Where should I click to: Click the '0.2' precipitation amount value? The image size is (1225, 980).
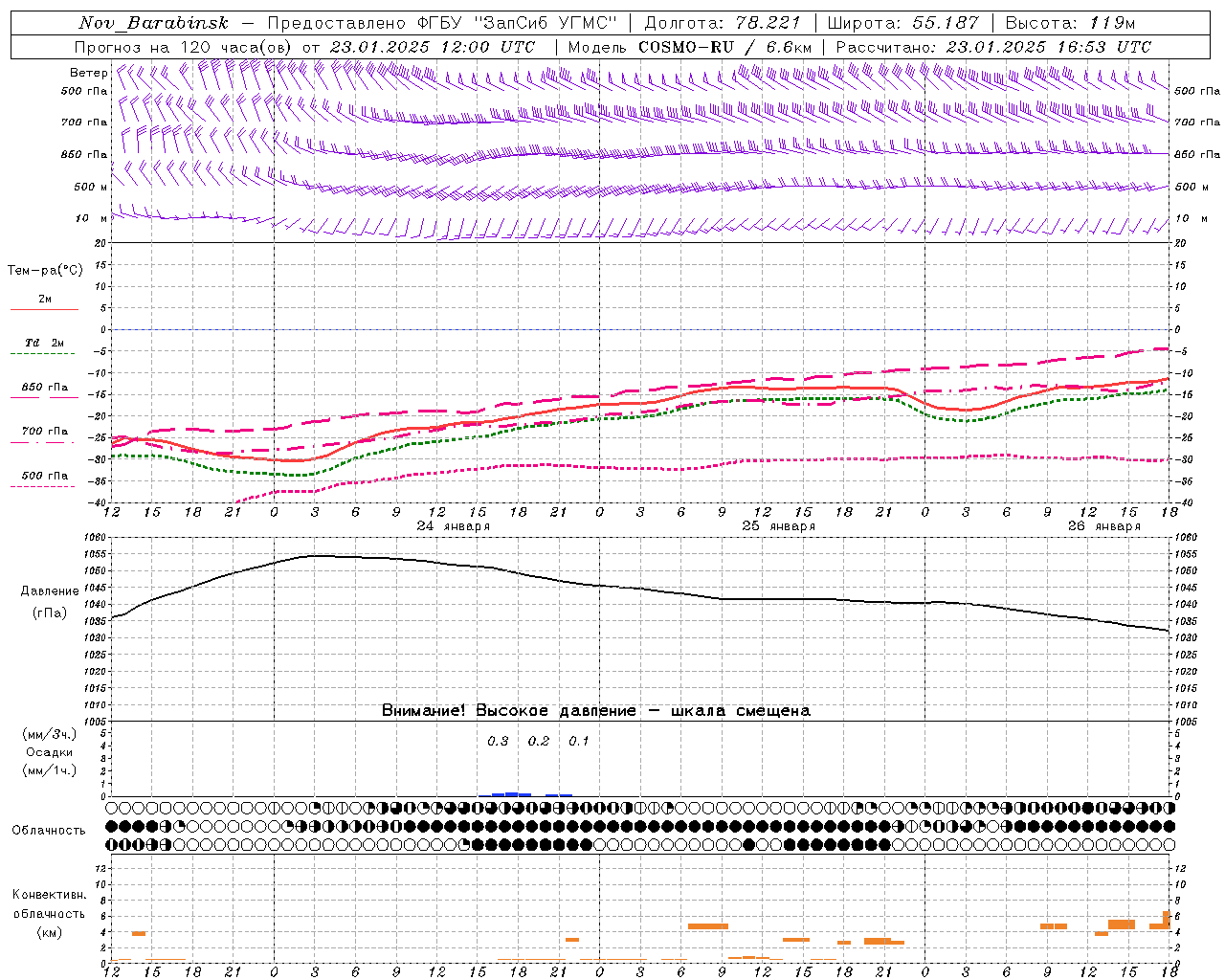539,742
